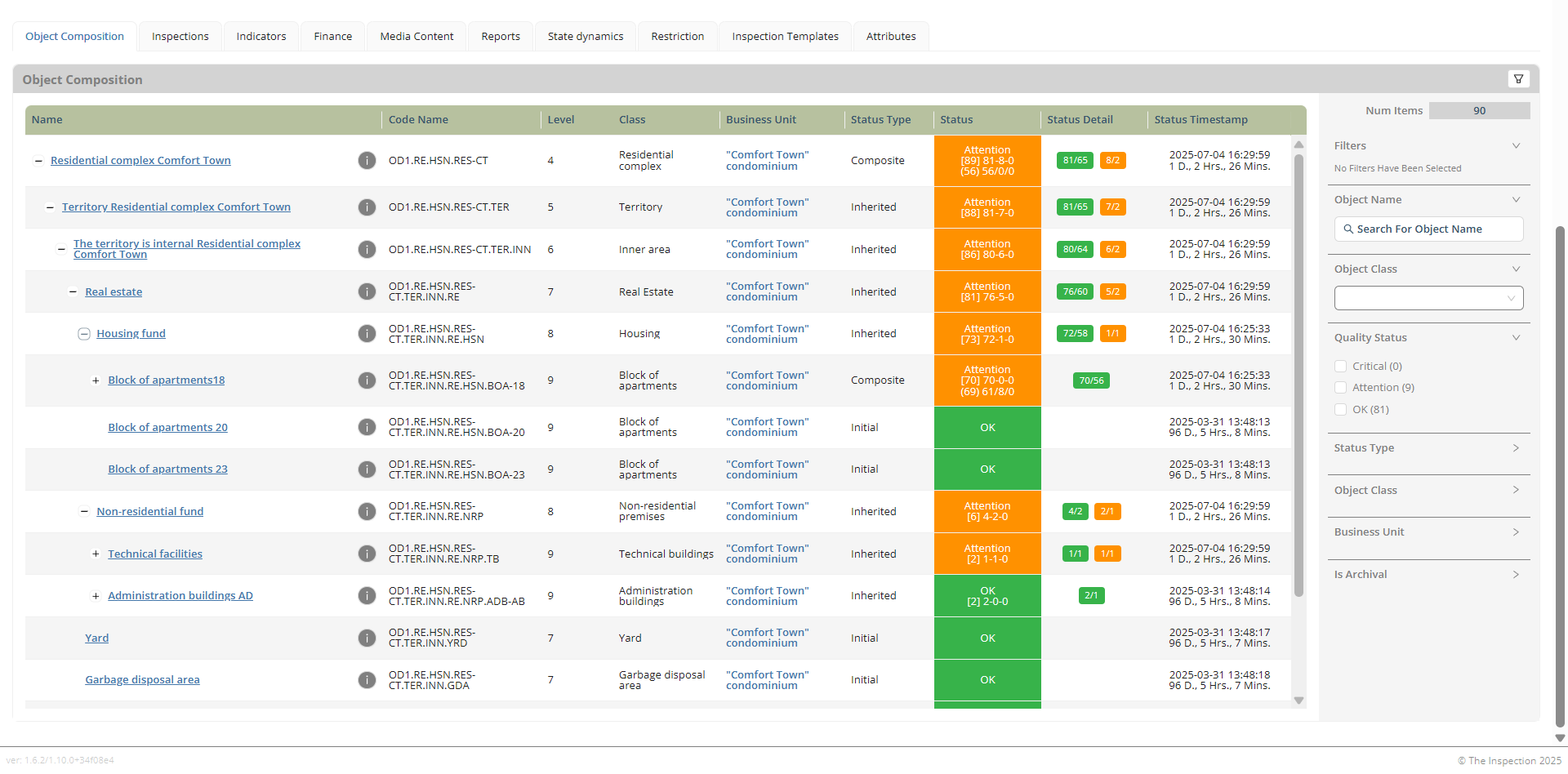Open the Administration buildings AD link

coord(180,596)
